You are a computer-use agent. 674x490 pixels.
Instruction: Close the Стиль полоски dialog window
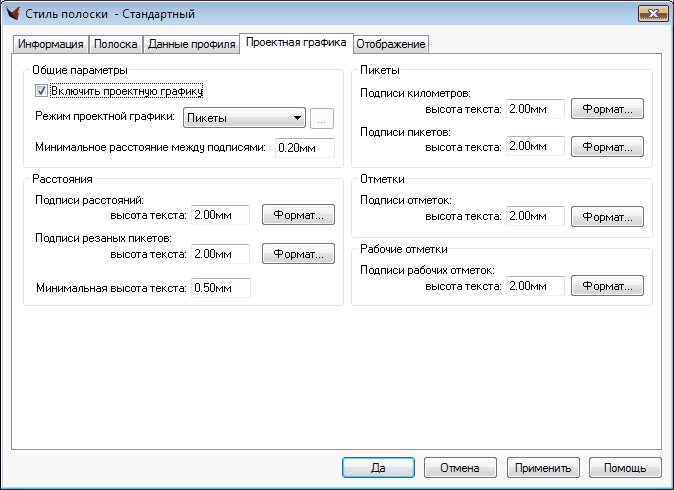(x=650, y=13)
